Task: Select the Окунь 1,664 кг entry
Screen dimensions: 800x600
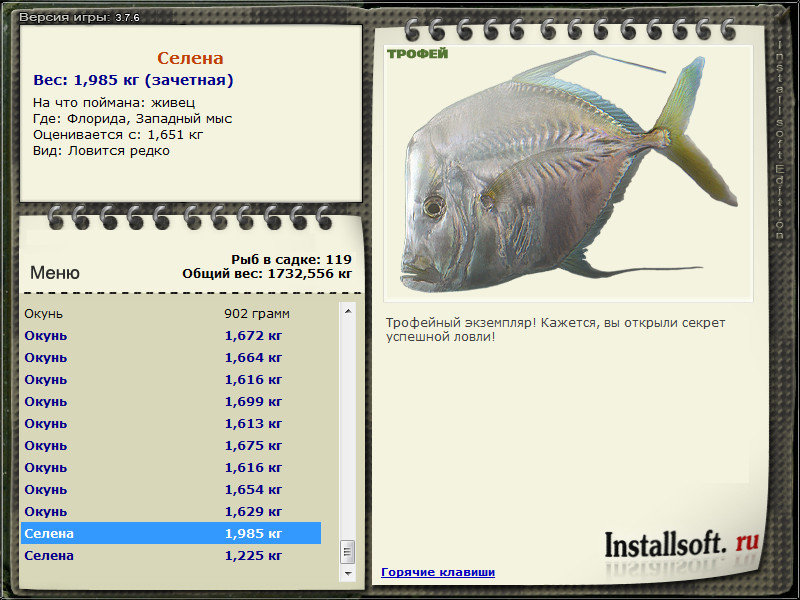Action: (x=171, y=358)
